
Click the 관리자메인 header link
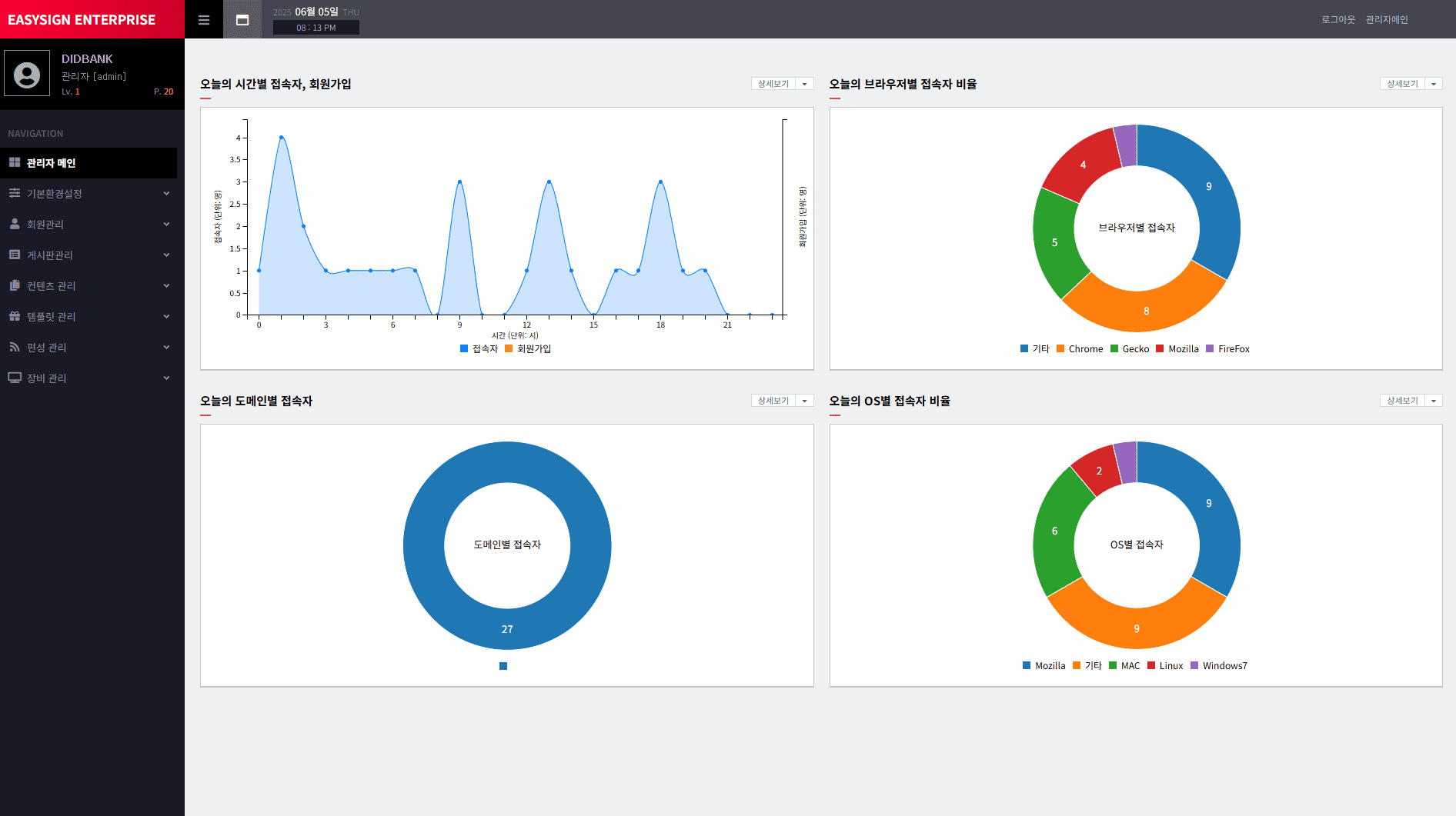pos(1387,20)
